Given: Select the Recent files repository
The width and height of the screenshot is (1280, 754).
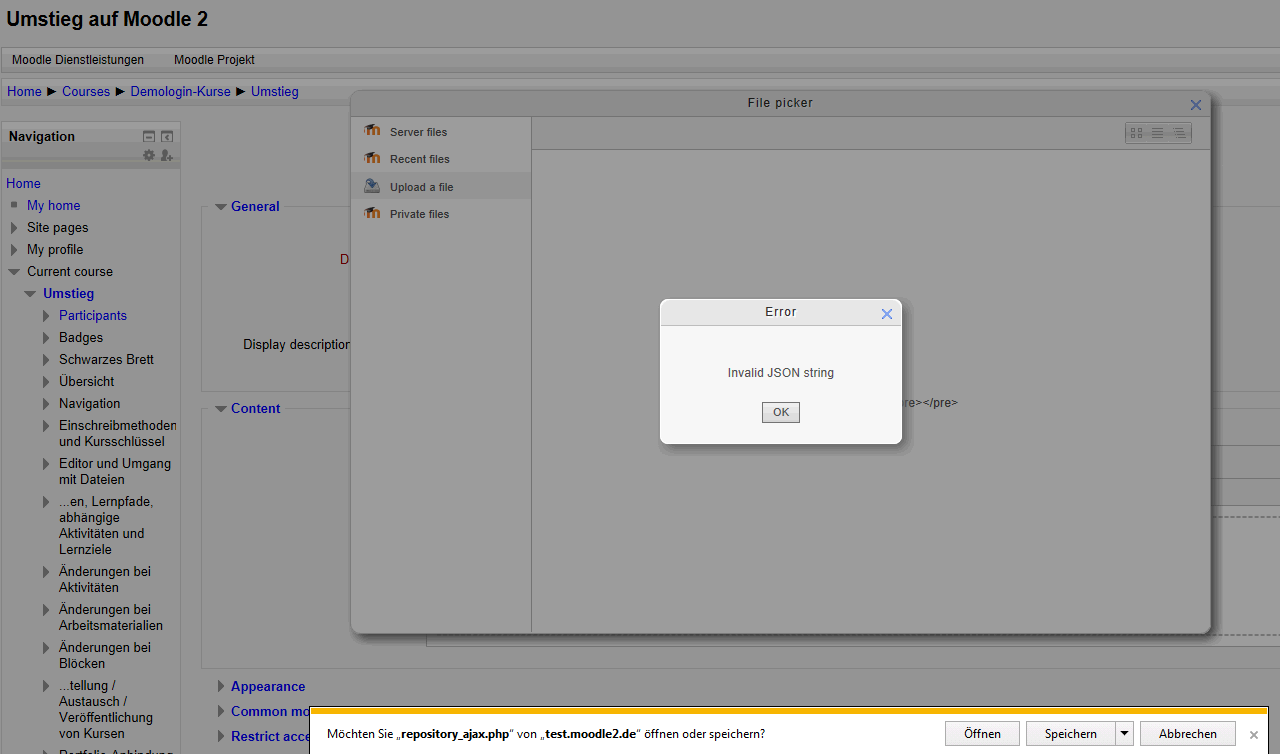Looking at the screenshot, I should point(441,158).
